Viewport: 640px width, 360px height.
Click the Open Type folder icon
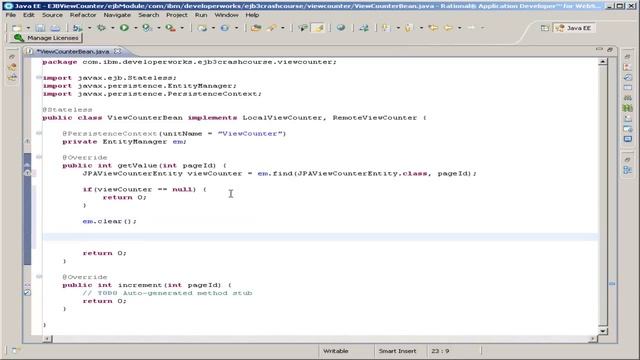coord(256,28)
